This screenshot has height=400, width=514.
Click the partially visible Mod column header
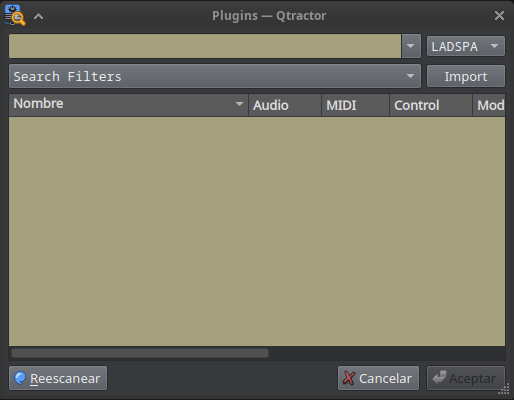[489, 105]
